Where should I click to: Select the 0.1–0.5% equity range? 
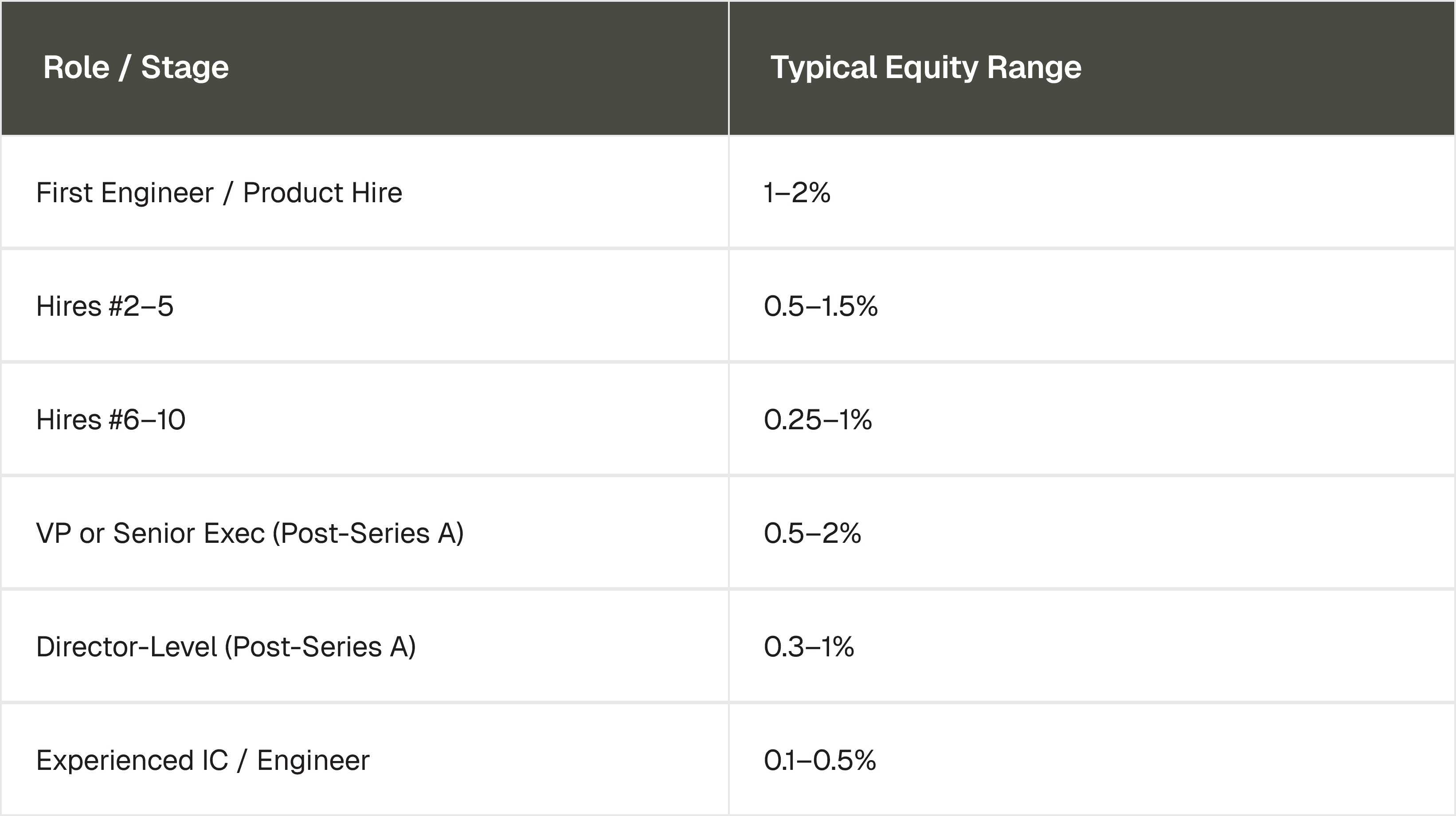point(820,761)
